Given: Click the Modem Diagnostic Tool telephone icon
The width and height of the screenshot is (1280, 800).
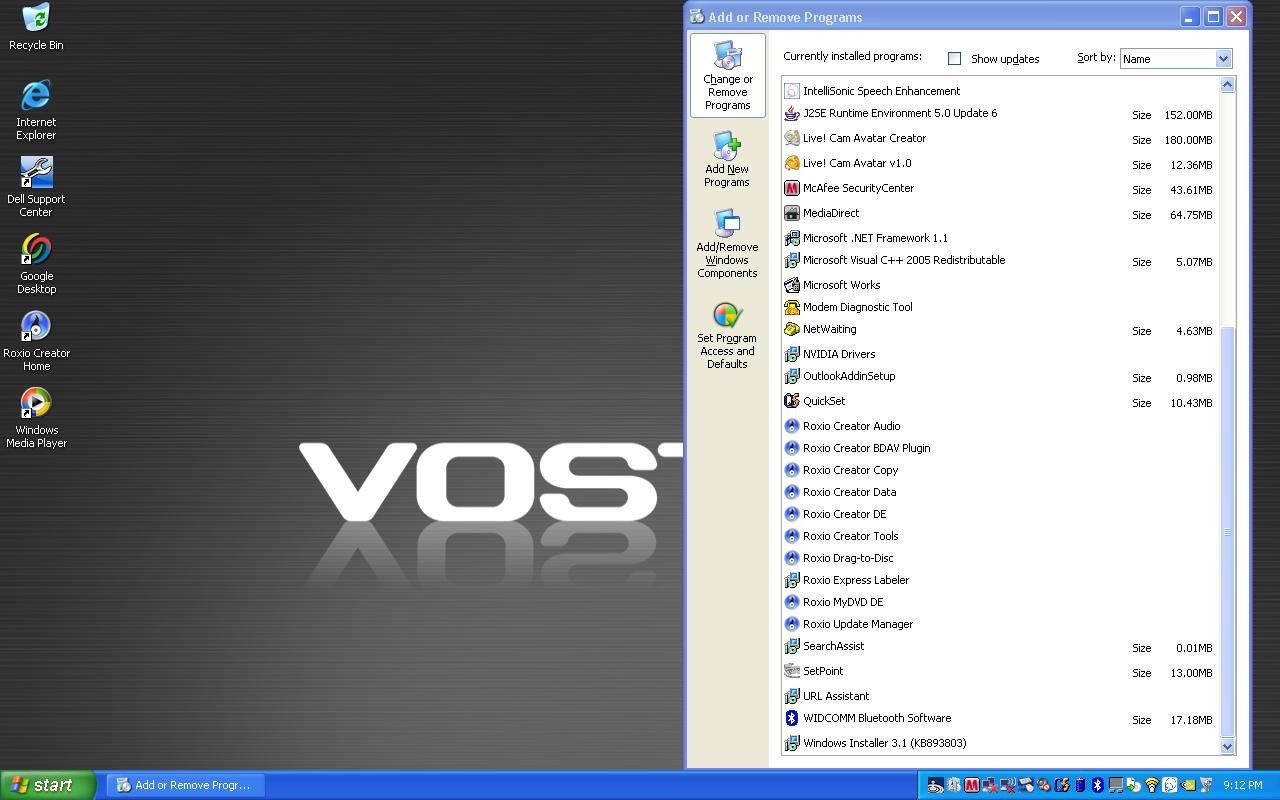Looking at the screenshot, I should click(792, 307).
